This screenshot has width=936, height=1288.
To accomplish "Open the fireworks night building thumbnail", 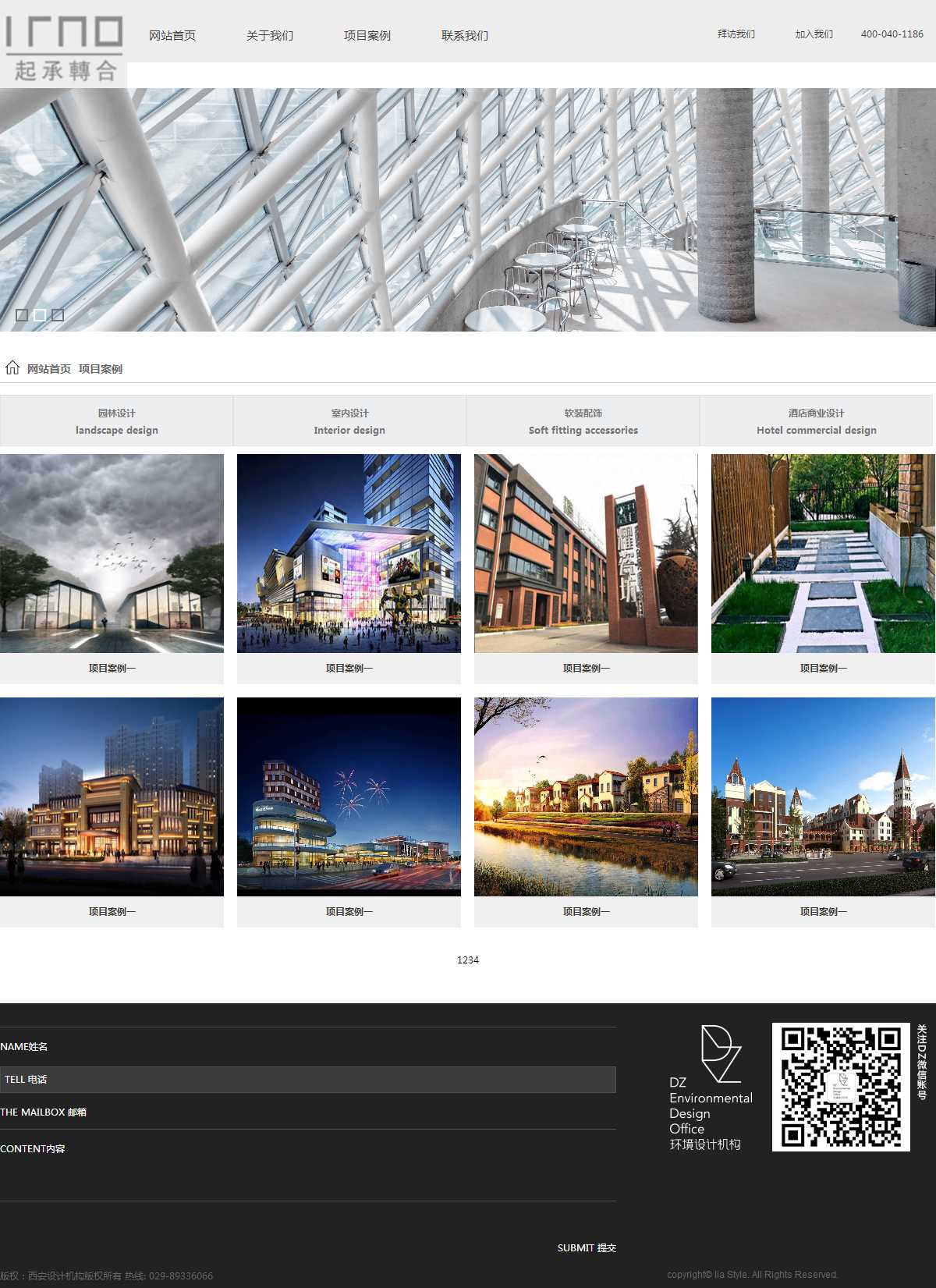I will 349,797.
